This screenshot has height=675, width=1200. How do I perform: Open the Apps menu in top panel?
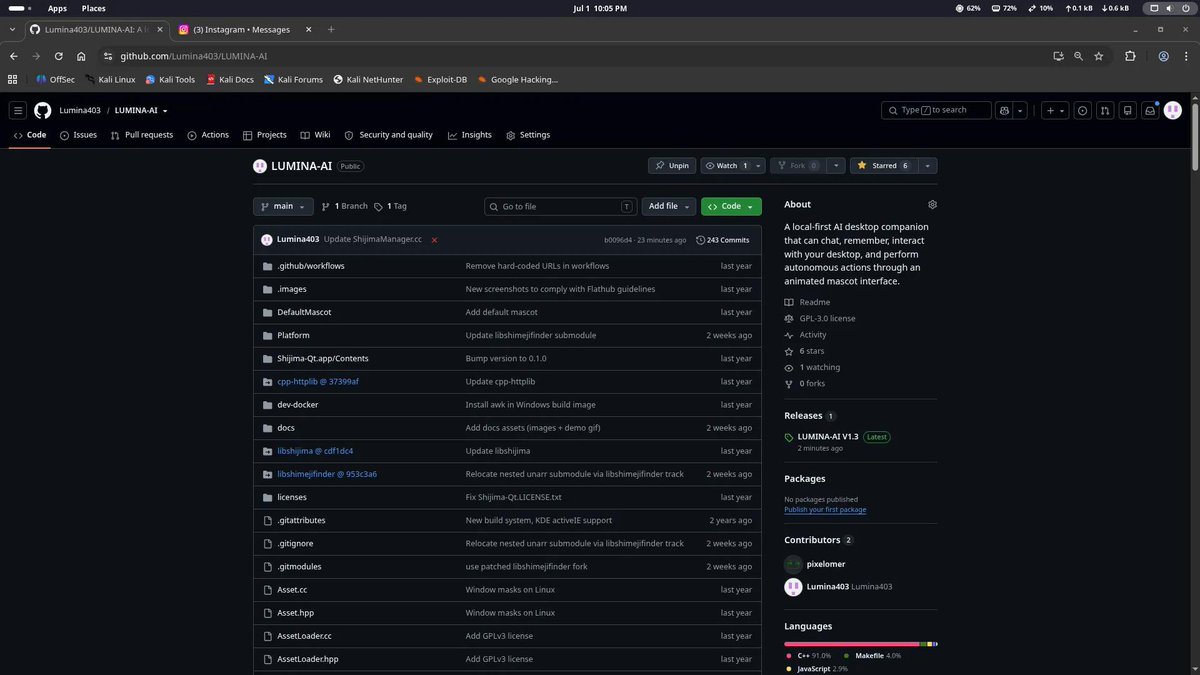click(x=58, y=8)
